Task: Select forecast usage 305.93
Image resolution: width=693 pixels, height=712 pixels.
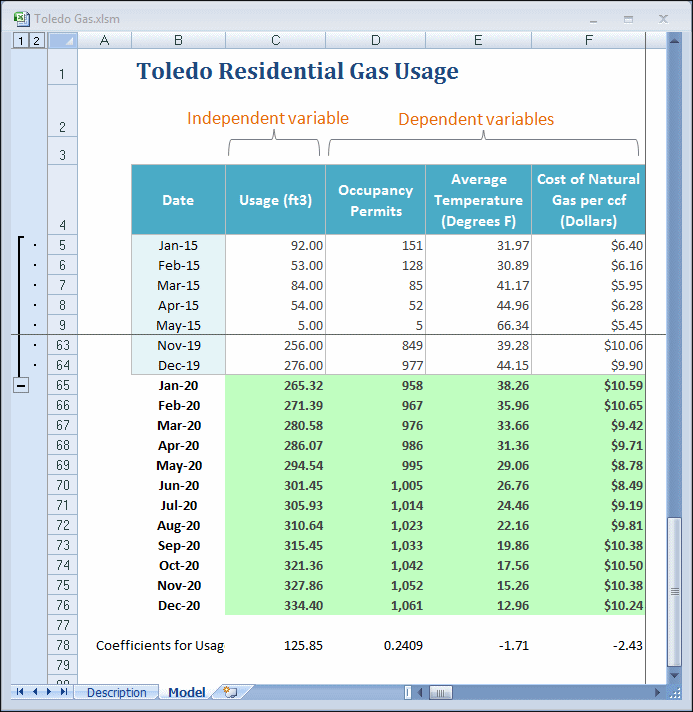Action: pos(276,505)
